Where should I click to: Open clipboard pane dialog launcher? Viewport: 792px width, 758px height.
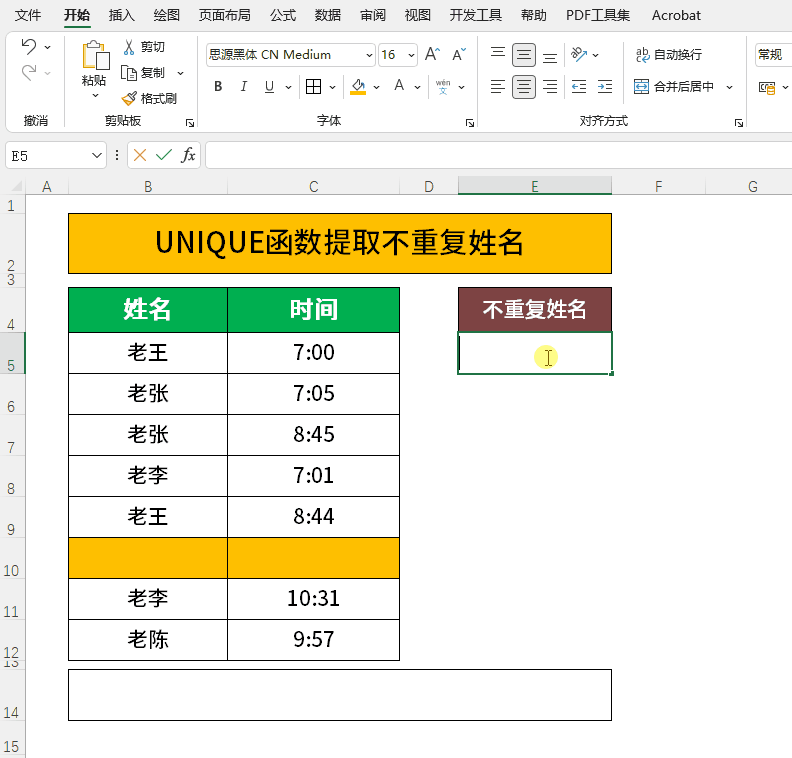tap(190, 123)
